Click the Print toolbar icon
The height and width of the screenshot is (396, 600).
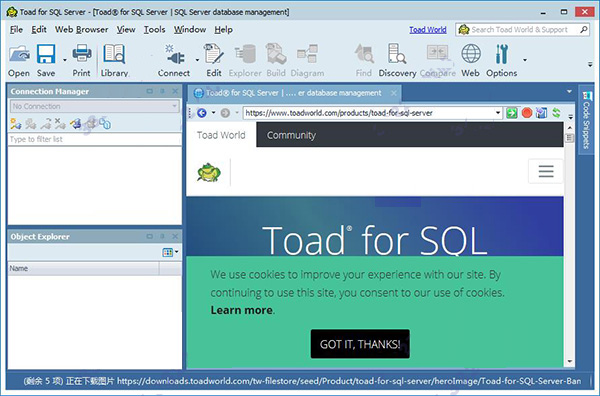tap(82, 54)
